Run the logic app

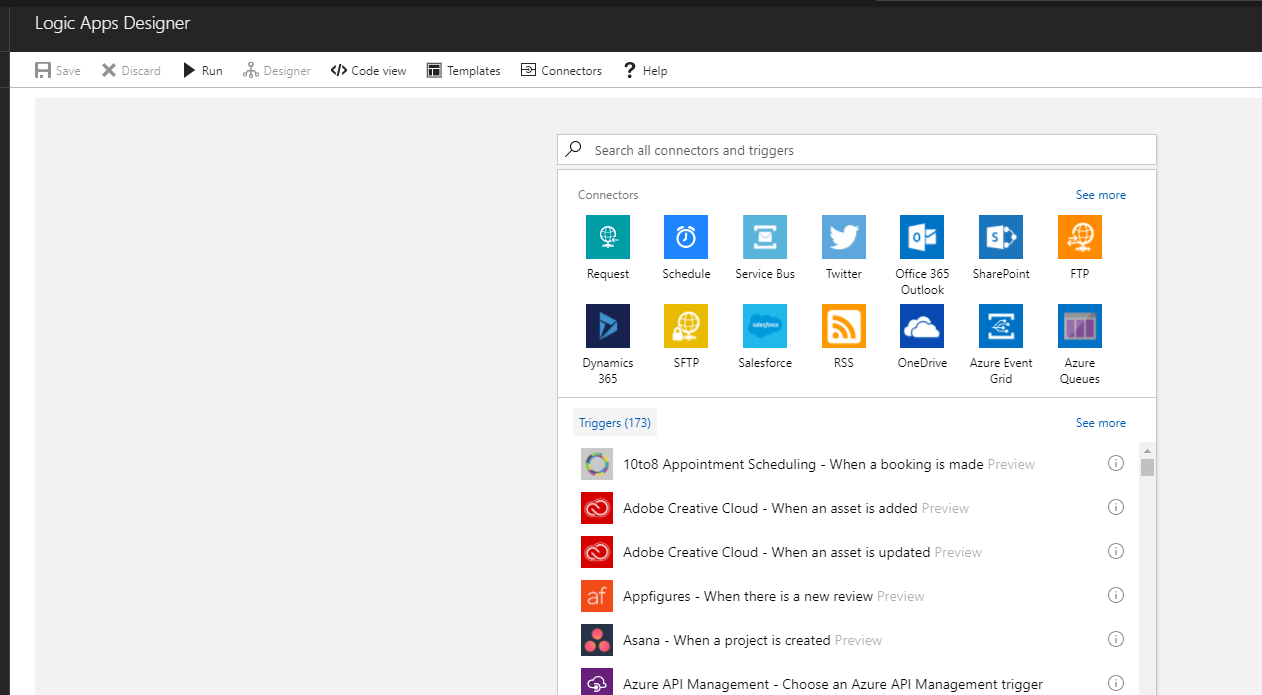point(202,70)
